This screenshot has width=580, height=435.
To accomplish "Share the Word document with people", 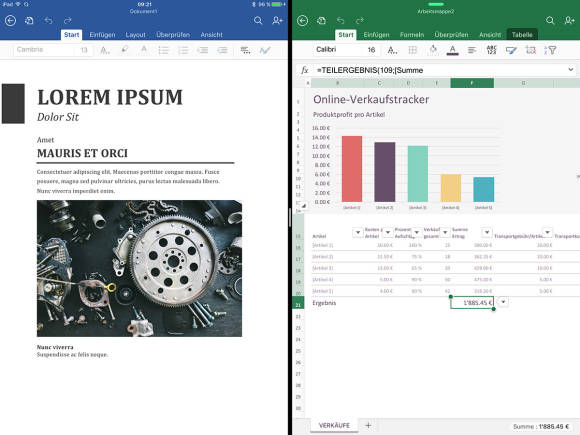I will click(x=277, y=20).
